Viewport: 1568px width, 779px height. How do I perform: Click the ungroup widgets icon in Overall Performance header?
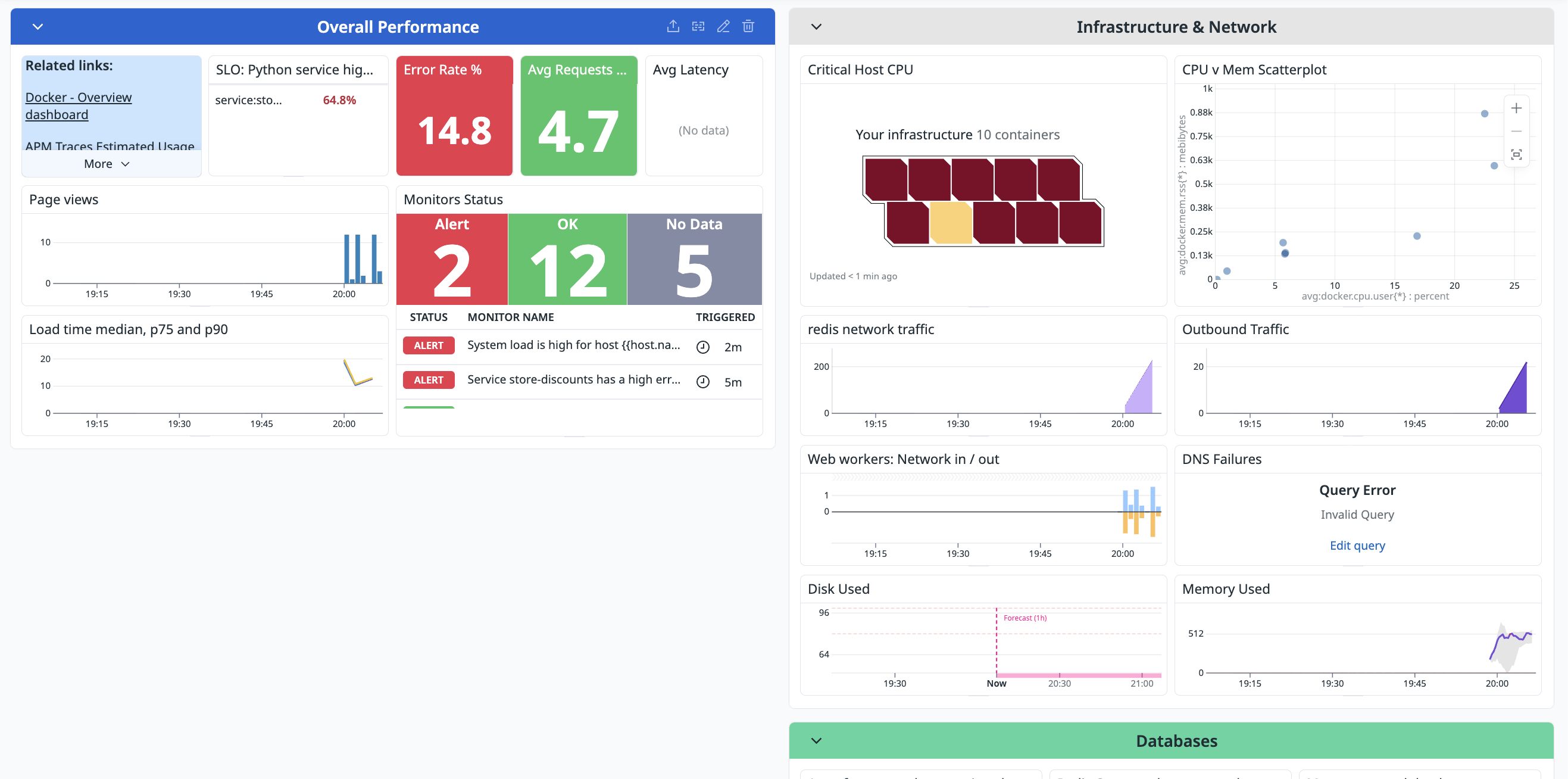click(698, 26)
